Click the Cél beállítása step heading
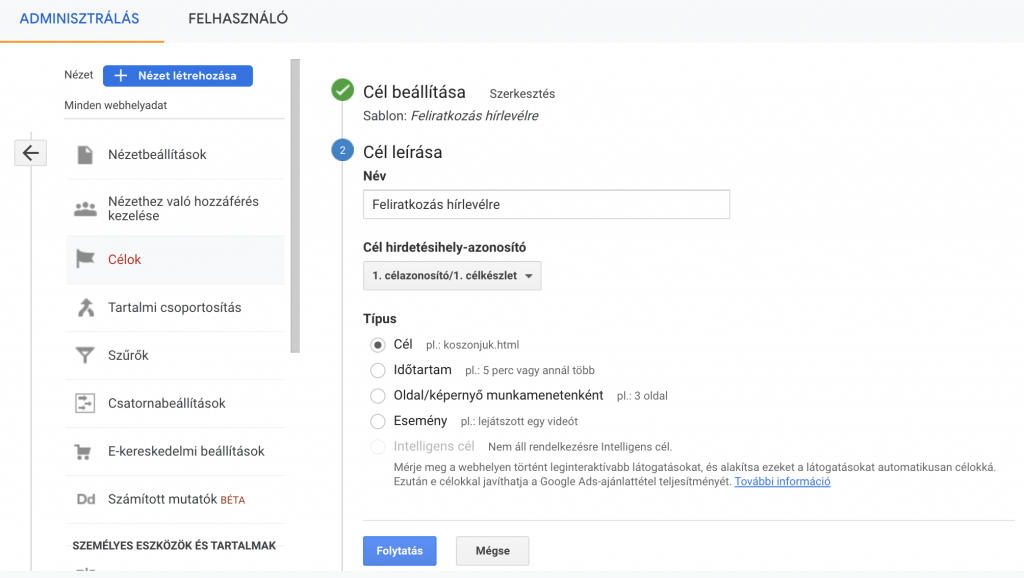This screenshot has width=1024, height=578. 414,92
